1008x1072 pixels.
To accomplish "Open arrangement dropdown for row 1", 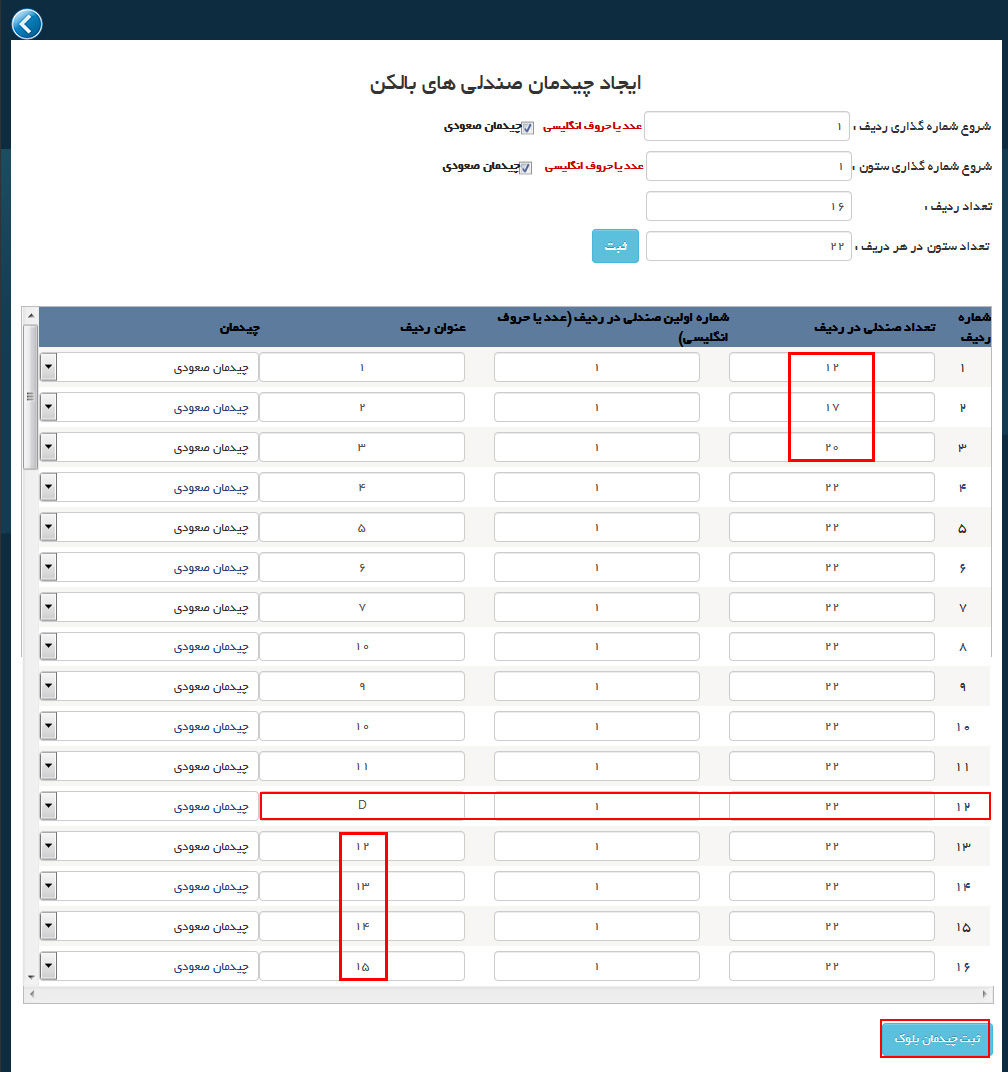I will (x=48, y=367).
